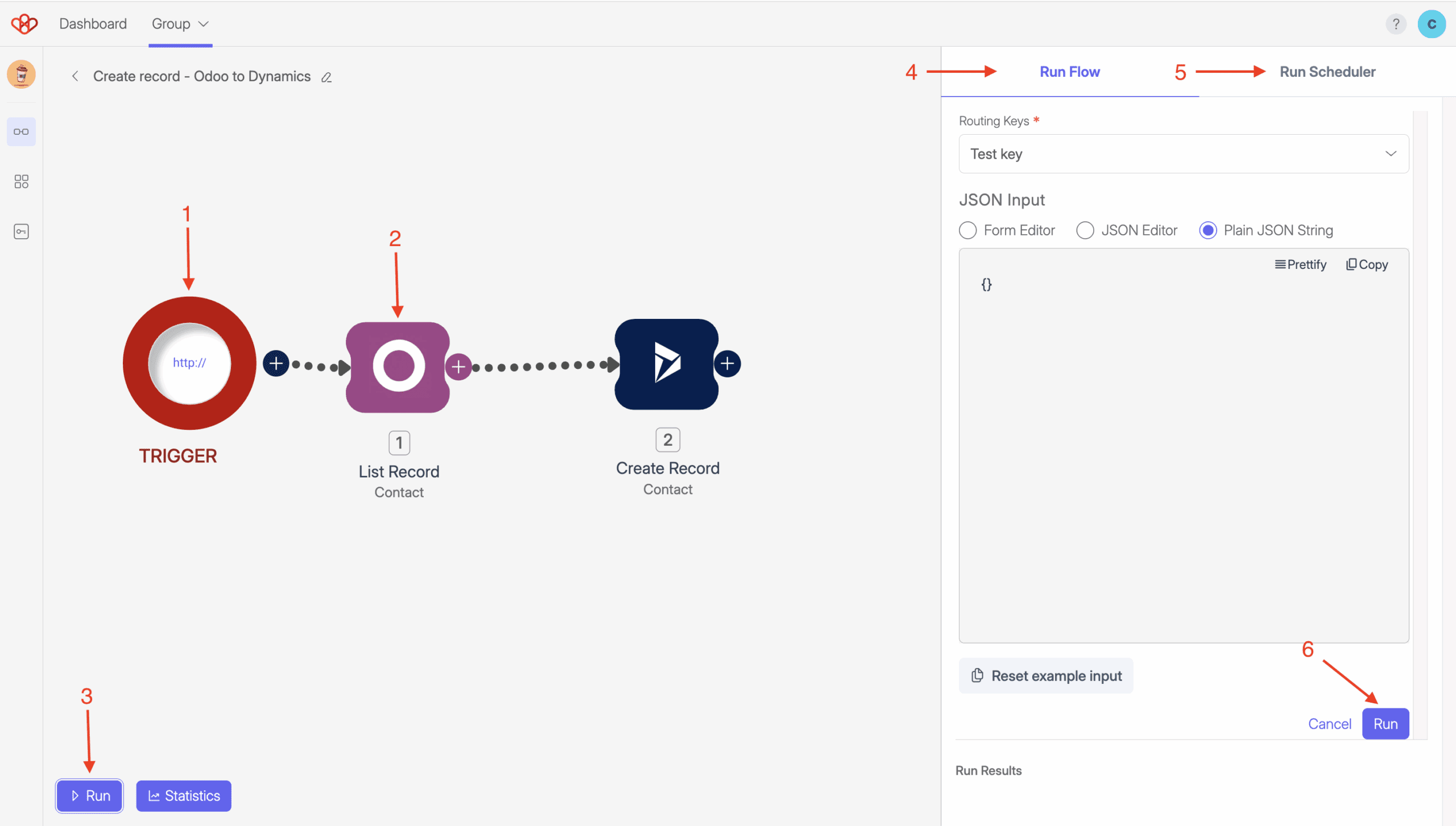Select the Dynamics Create Record node
Viewport: 1456px width, 826px height.
pos(667,364)
